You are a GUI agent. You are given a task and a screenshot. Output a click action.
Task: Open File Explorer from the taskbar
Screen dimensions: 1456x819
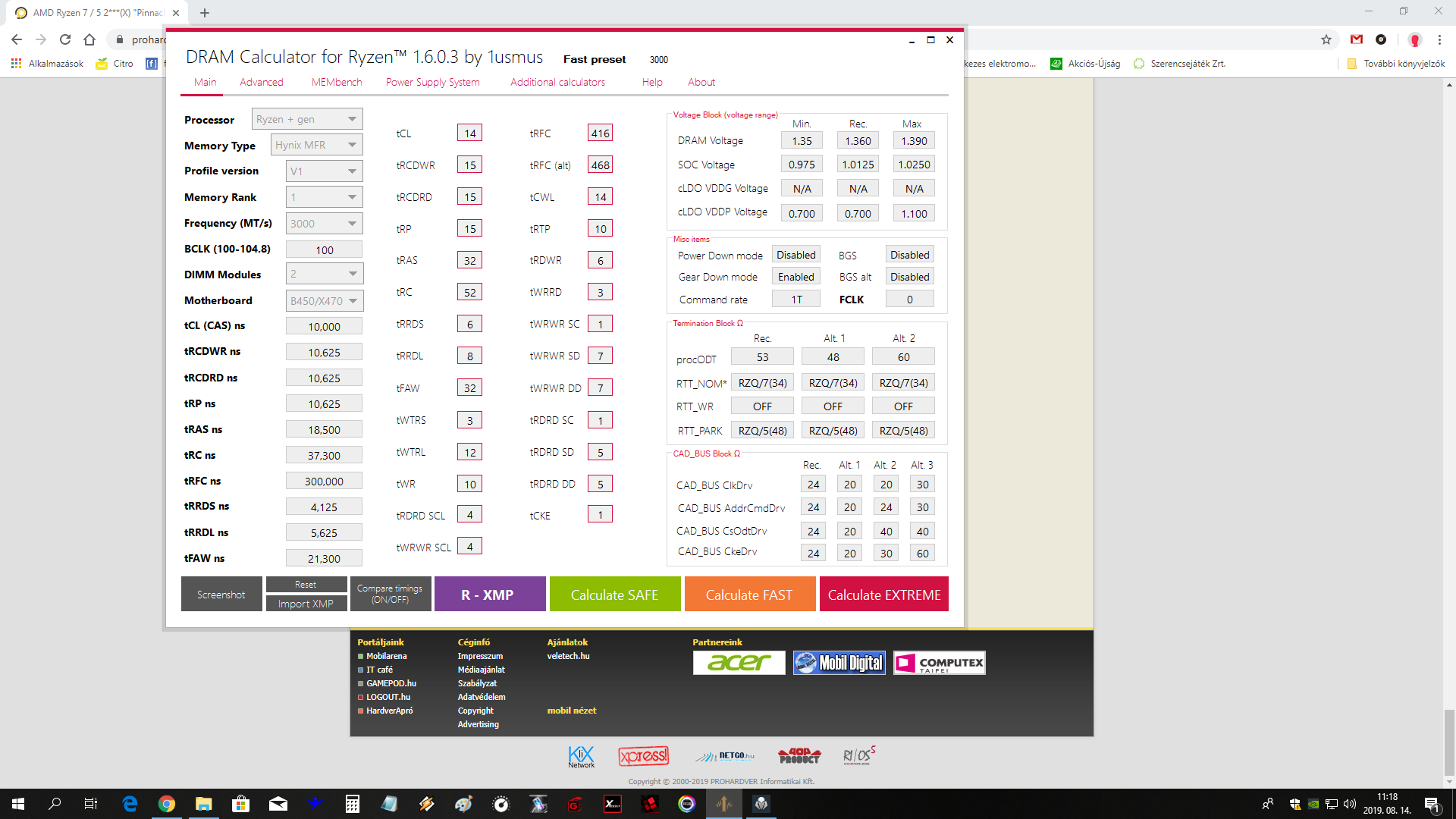click(203, 804)
